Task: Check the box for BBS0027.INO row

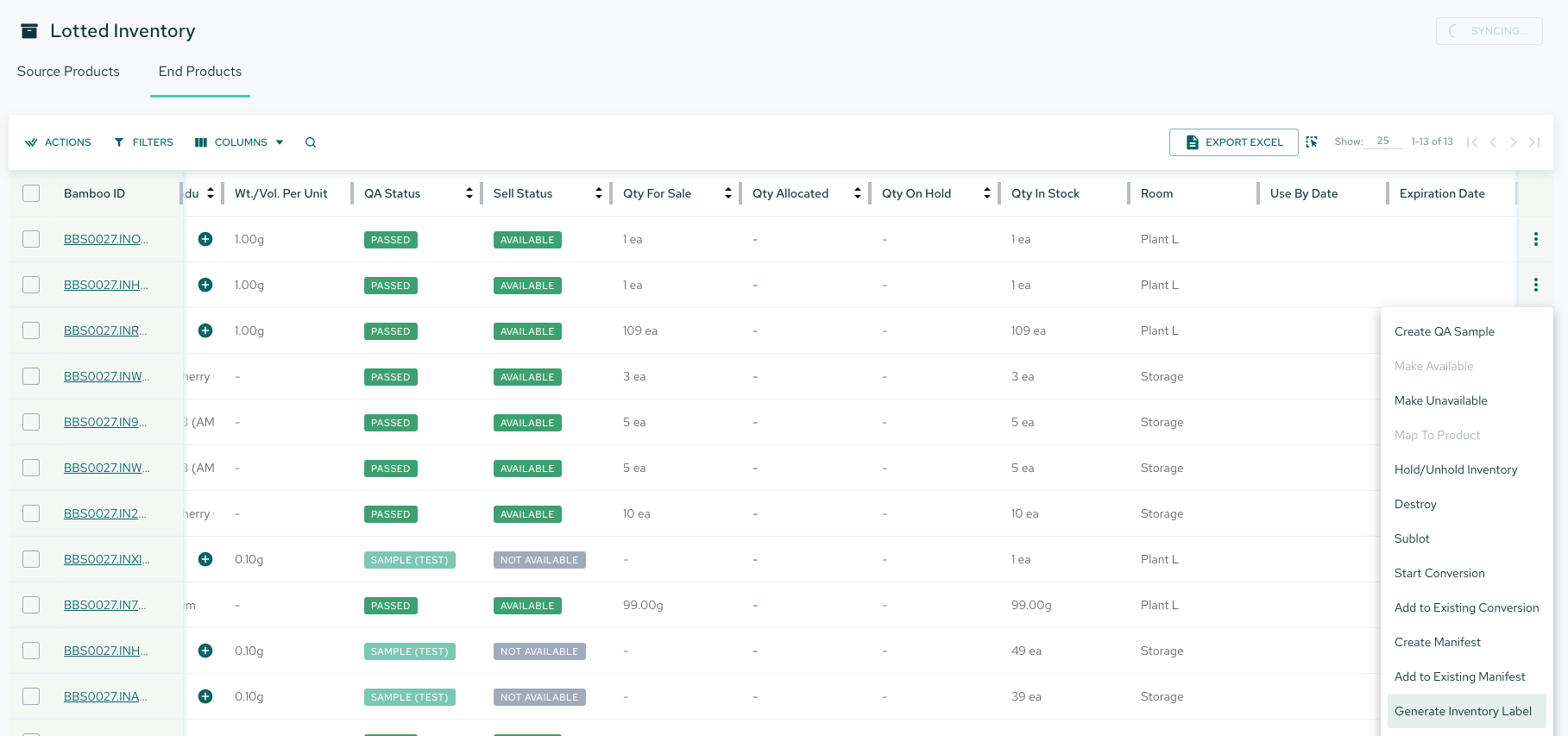Action: [31, 239]
